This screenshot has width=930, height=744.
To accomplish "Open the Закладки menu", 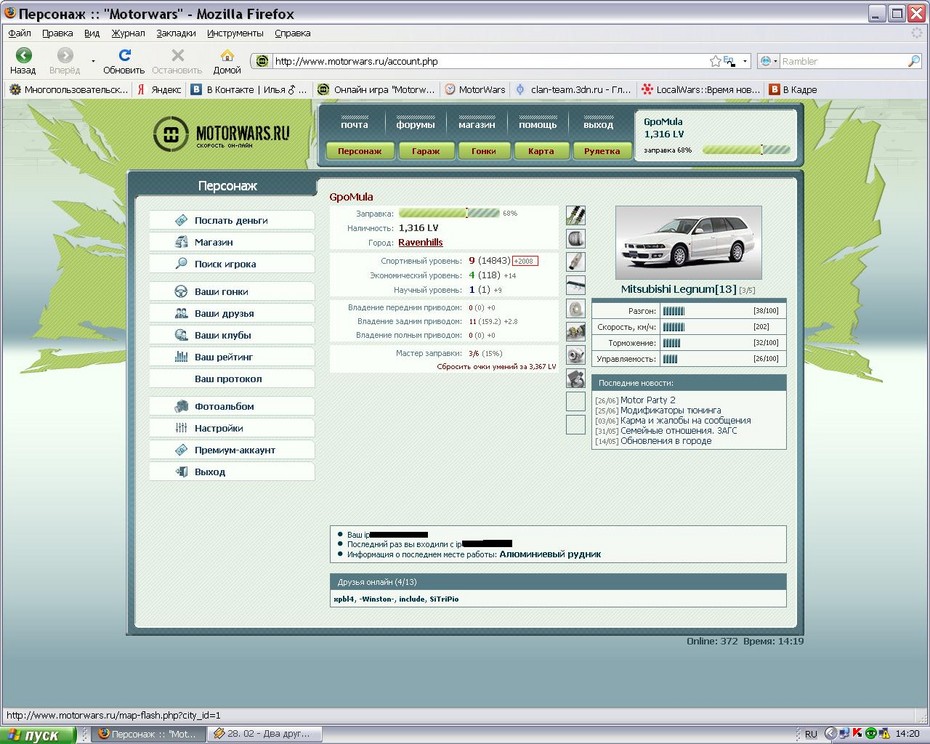I will click(x=176, y=33).
